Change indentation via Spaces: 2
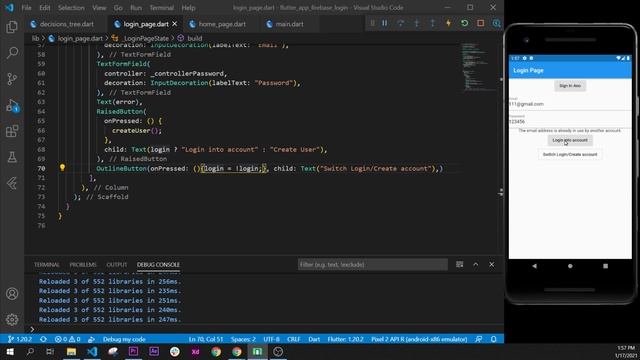This screenshot has width=640, height=360. point(243,339)
